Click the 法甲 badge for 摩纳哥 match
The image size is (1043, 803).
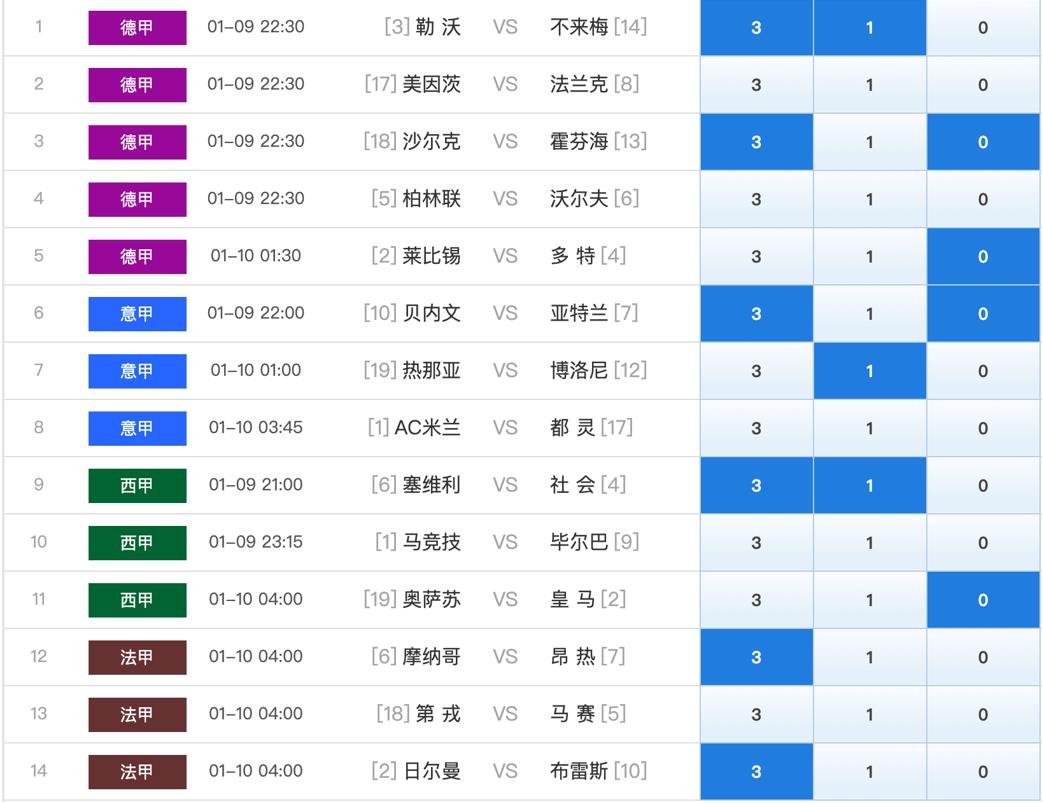tap(137, 657)
